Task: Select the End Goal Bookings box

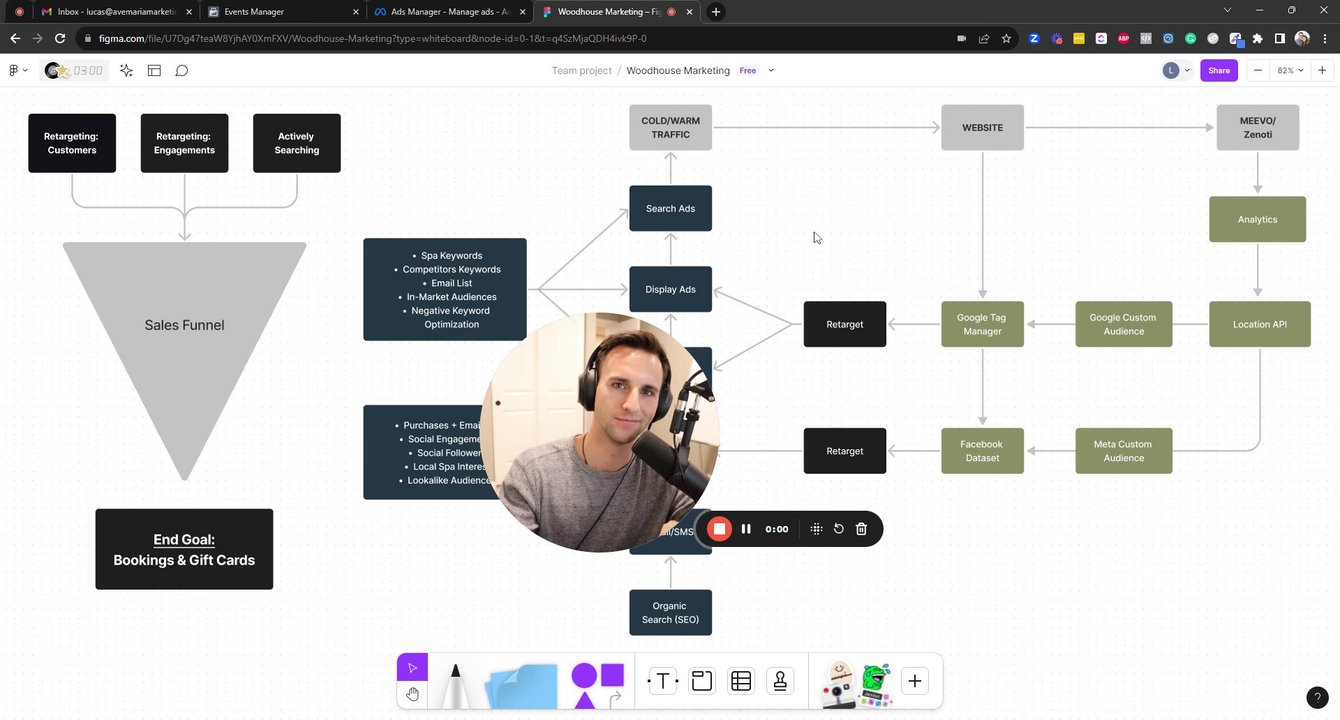Action: coord(184,549)
